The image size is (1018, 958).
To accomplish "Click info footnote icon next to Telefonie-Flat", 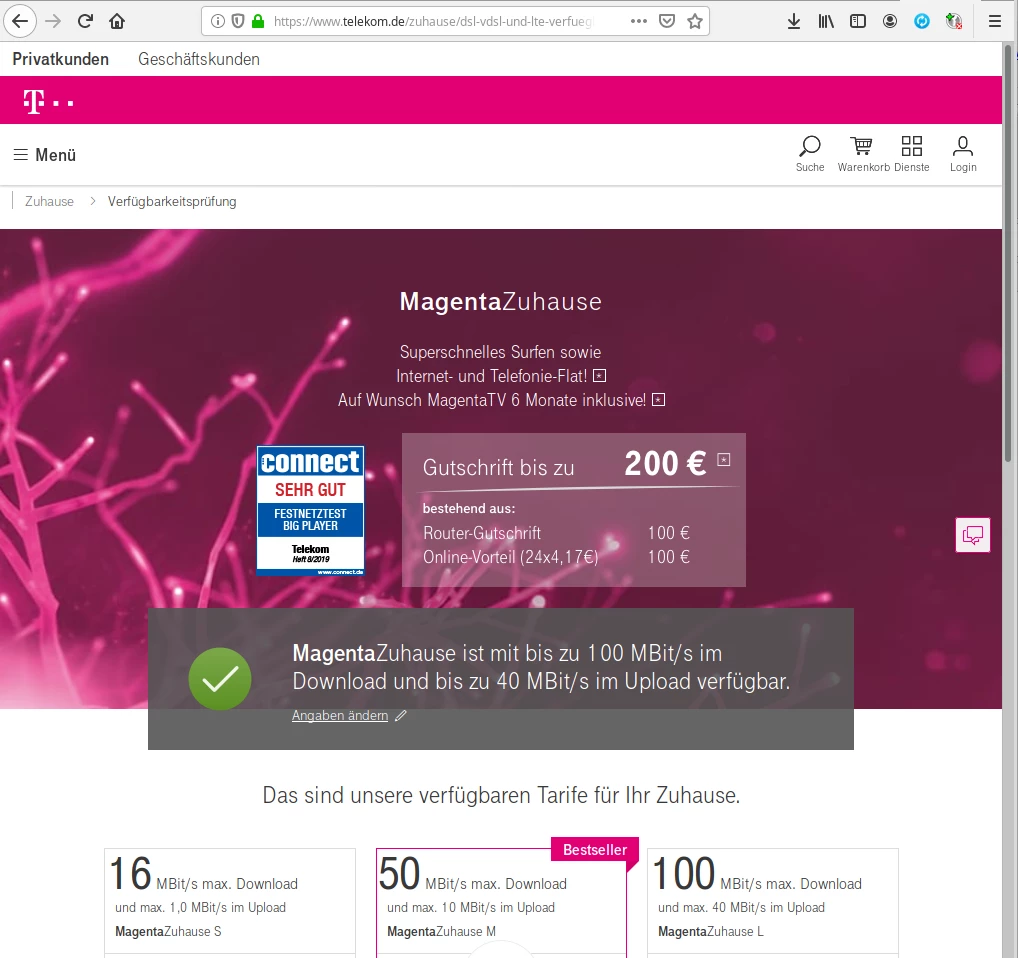I will 600,376.
